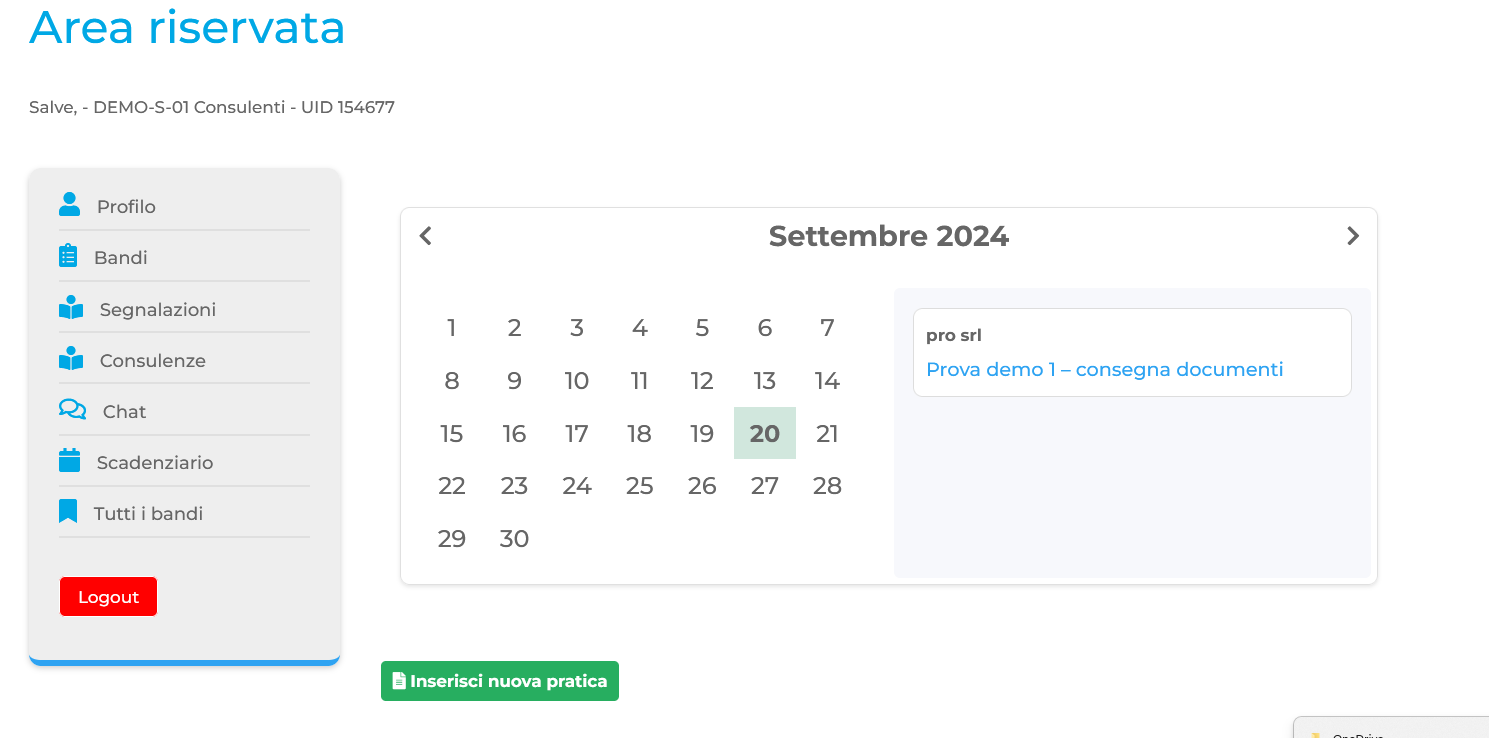This screenshot has width=1489, height=738.
Task: Select the Profilo person icon
Action: [68, 203]
